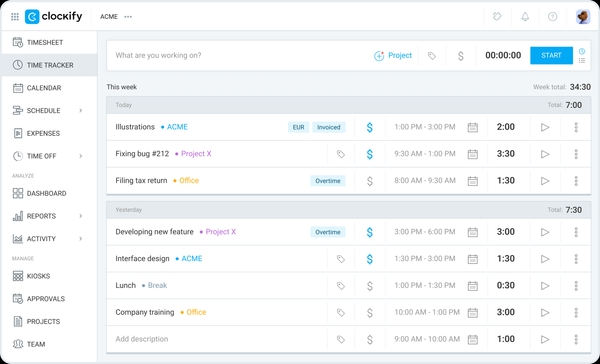Open Dashboard from sidebar

click(49, 193)
